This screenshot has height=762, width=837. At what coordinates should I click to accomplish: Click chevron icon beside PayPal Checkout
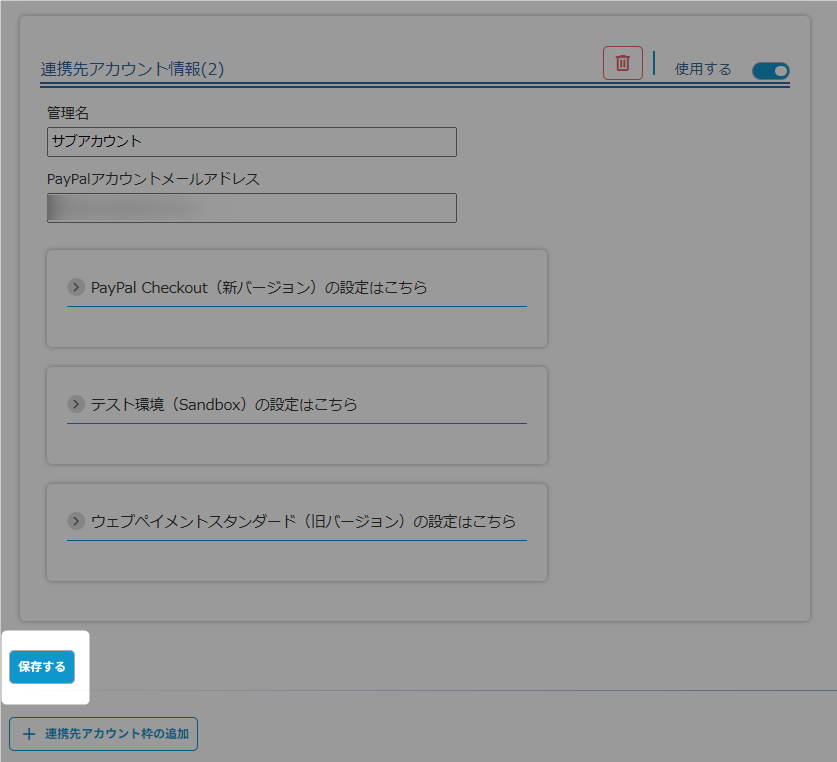[x=76, y=287]
